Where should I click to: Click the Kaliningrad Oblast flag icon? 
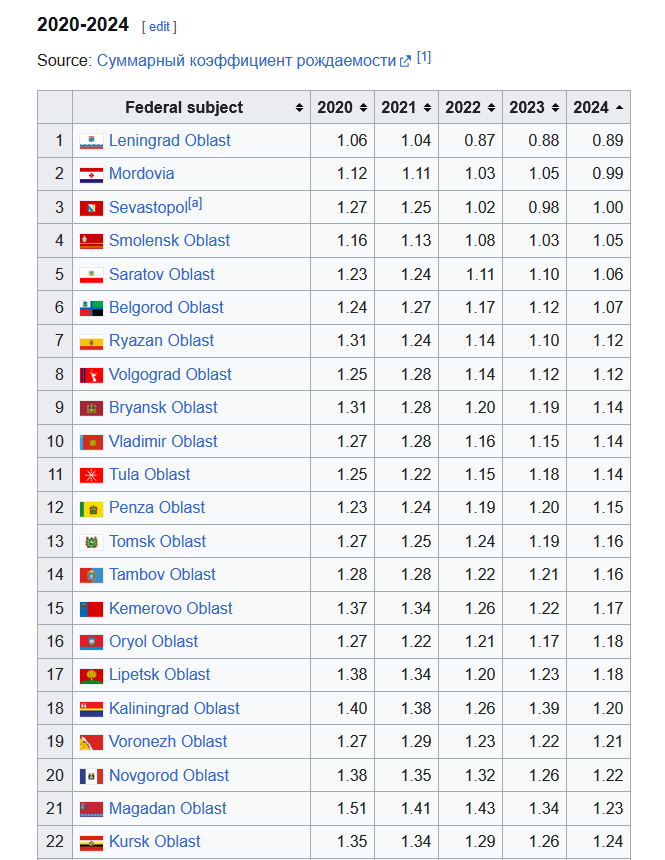(x=91, y=709)
